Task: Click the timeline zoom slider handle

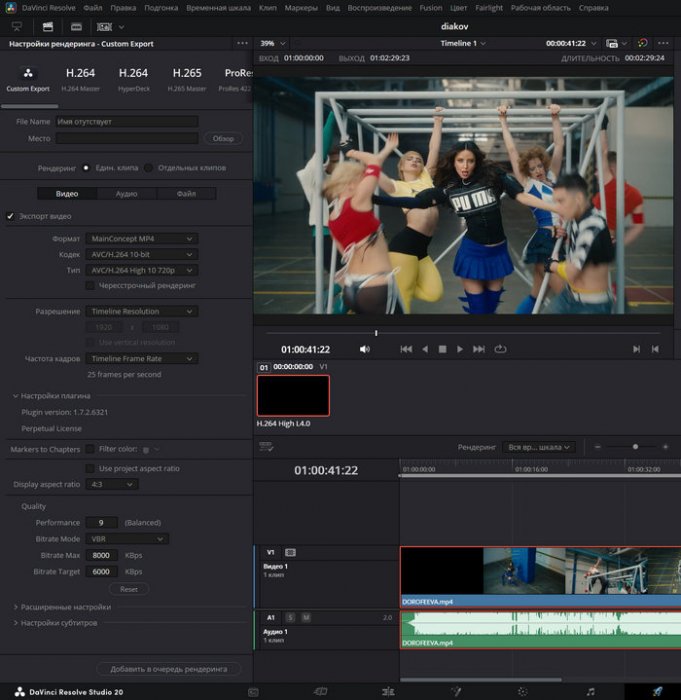Action: (635, 447)
